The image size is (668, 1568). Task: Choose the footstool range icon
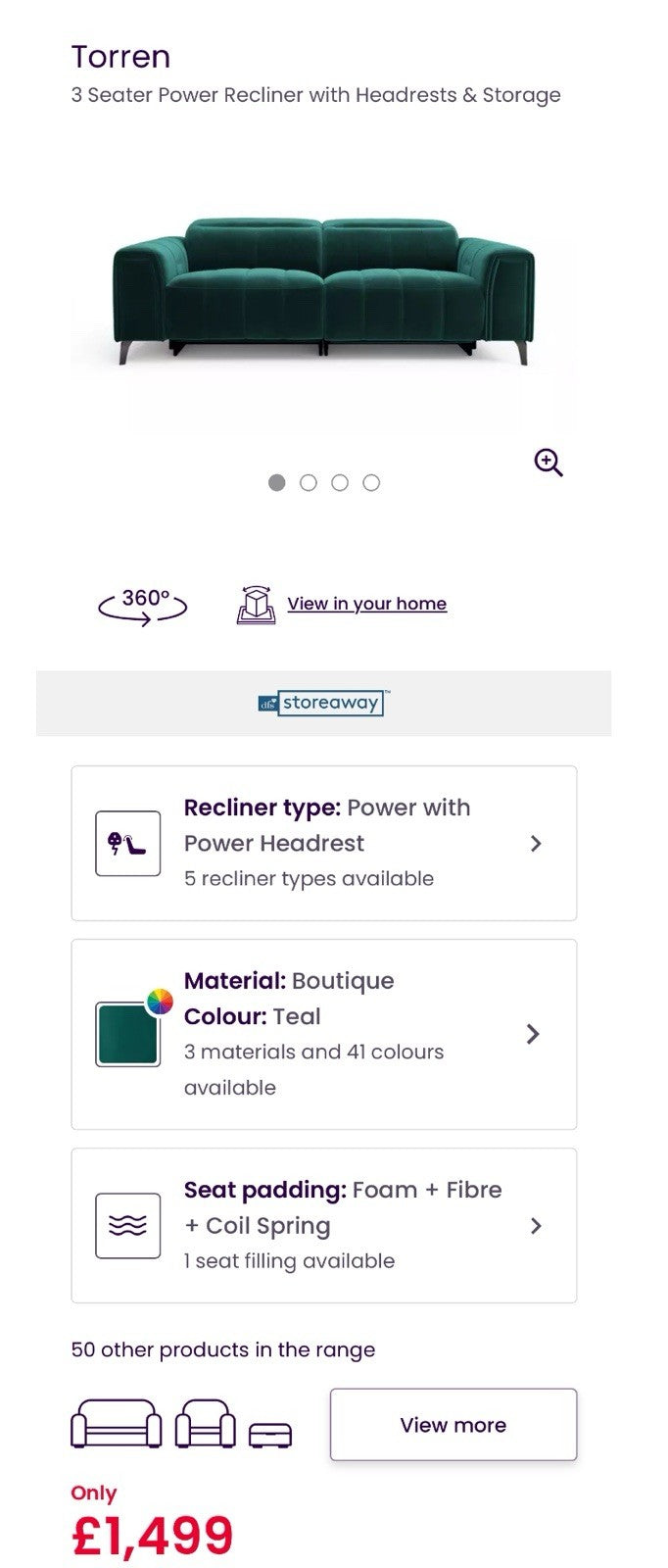pos(270,1435)
